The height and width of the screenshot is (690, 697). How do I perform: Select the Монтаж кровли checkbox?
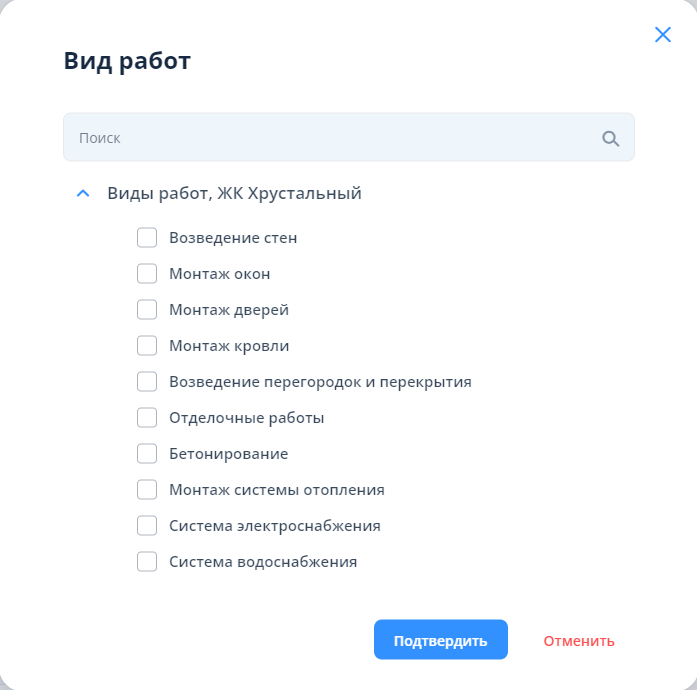147,346
